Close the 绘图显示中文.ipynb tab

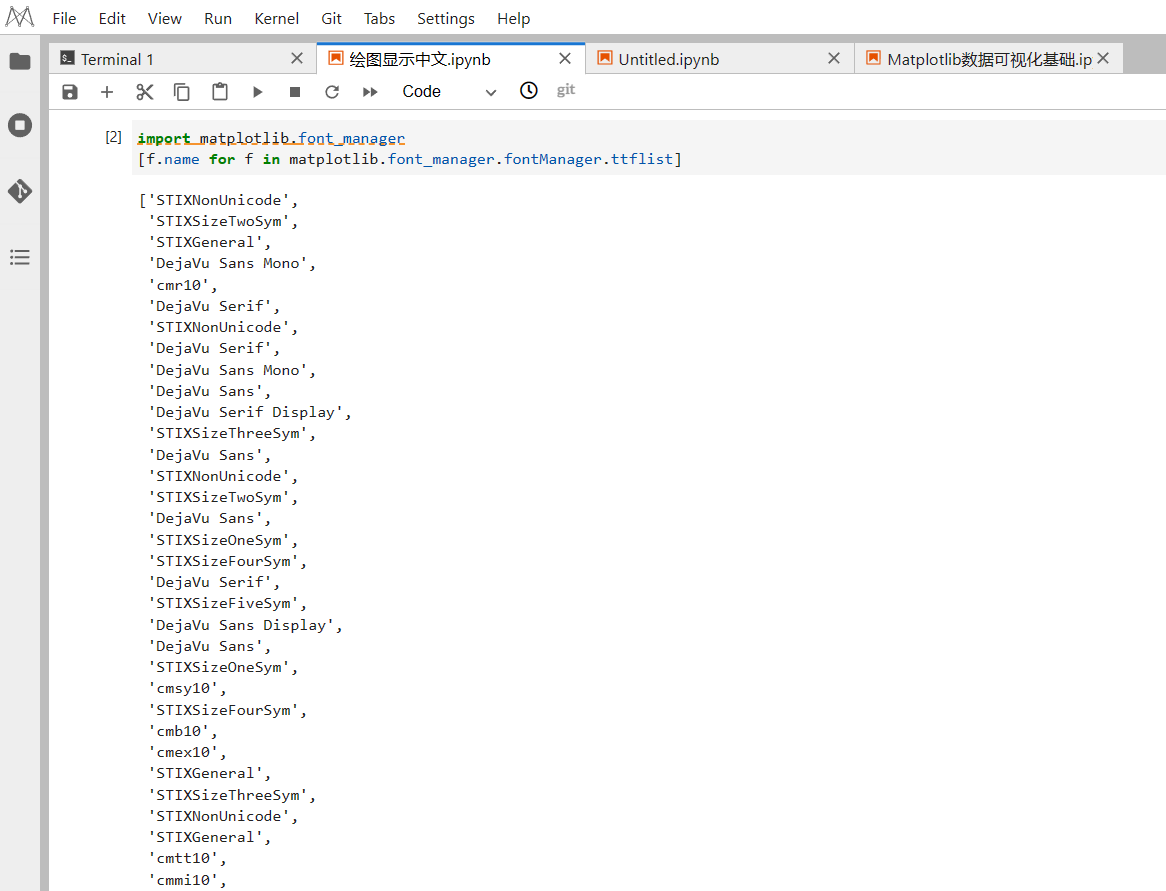[x=565, y=59]
